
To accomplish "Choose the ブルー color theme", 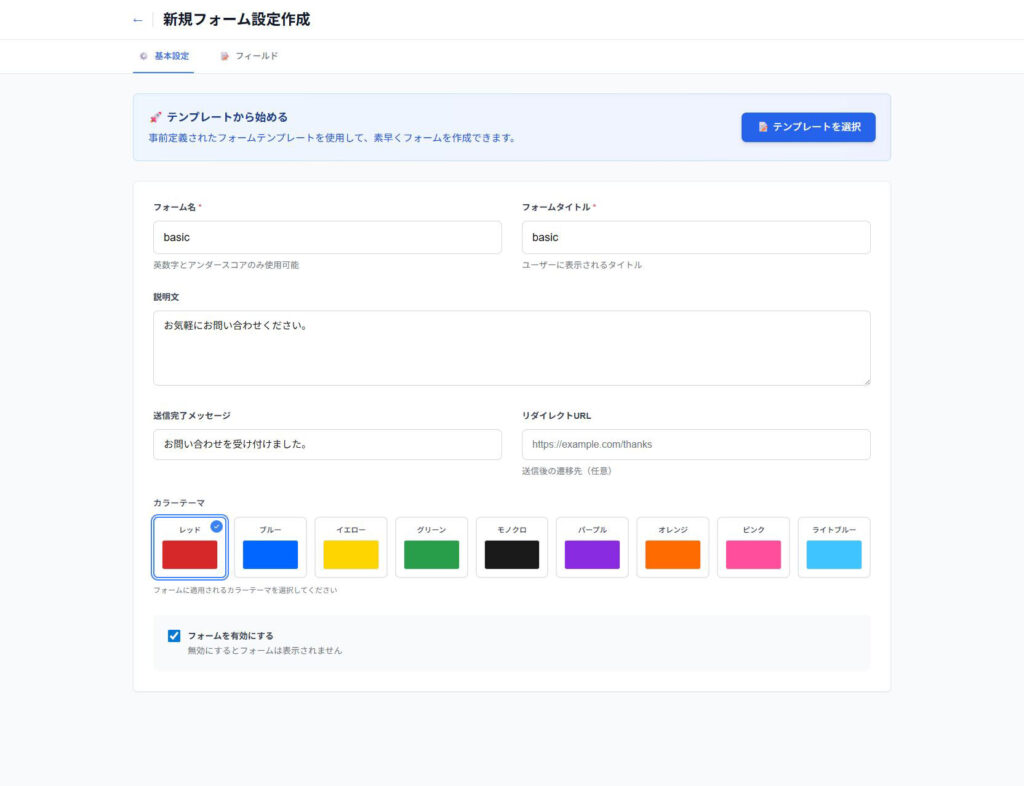I will coord(270,547).
